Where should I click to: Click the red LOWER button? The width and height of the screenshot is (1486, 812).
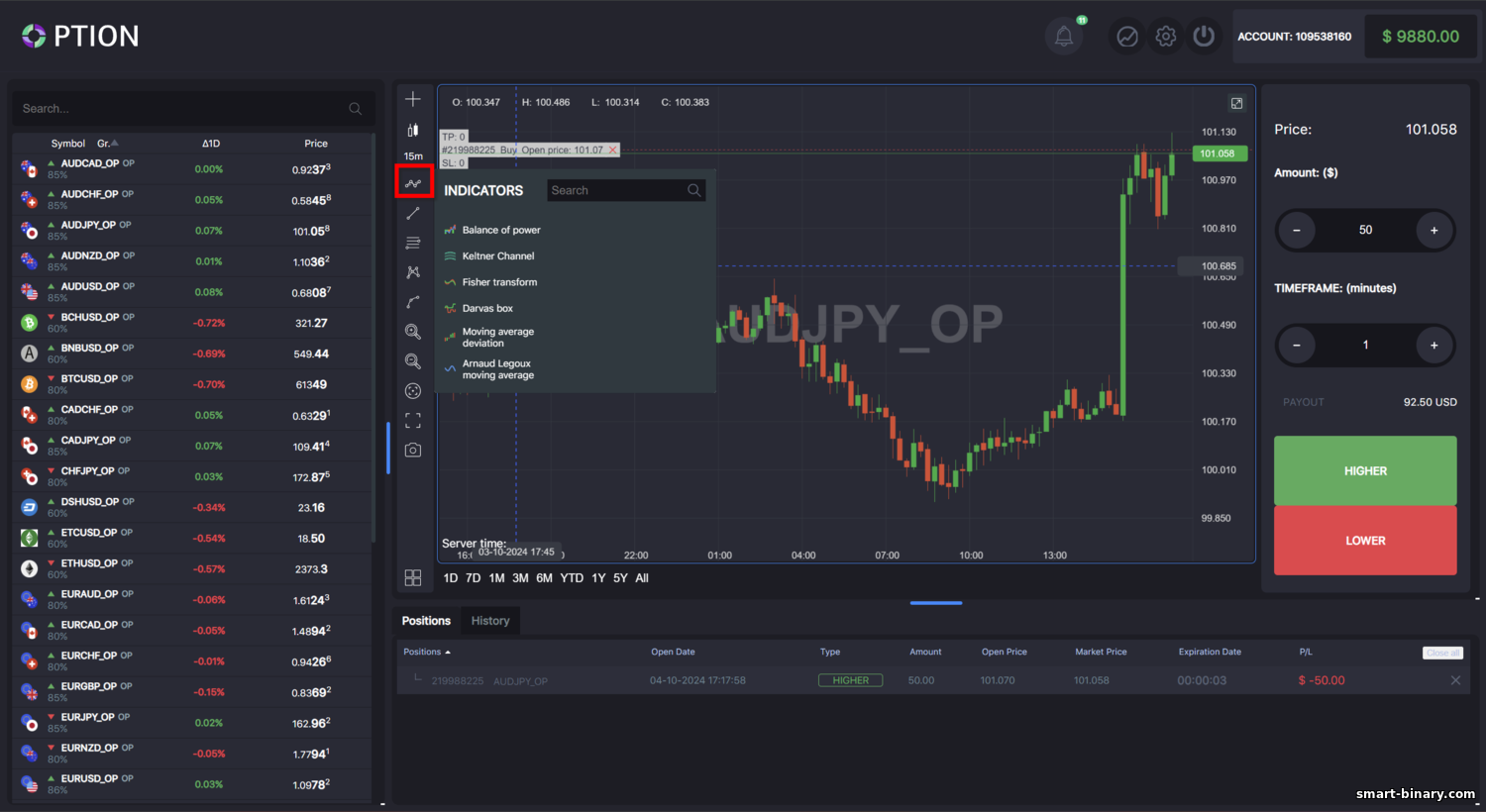click(x=1365, y=541)
